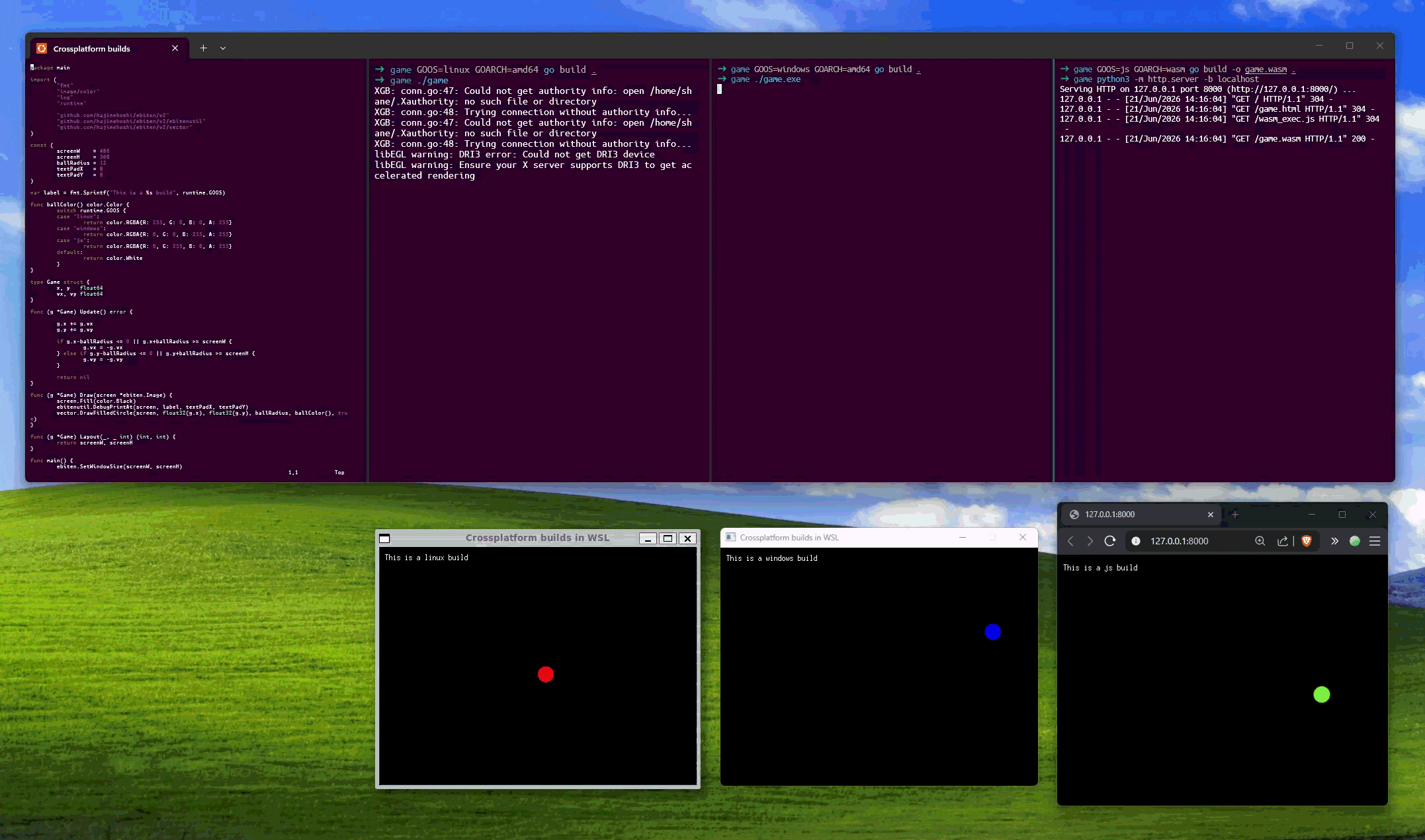Image resolution: width=1425 pixels, height=840 pixels.
Task: Select the 127.0.0.1:8000 browser tab
Action: (1143, 515)
